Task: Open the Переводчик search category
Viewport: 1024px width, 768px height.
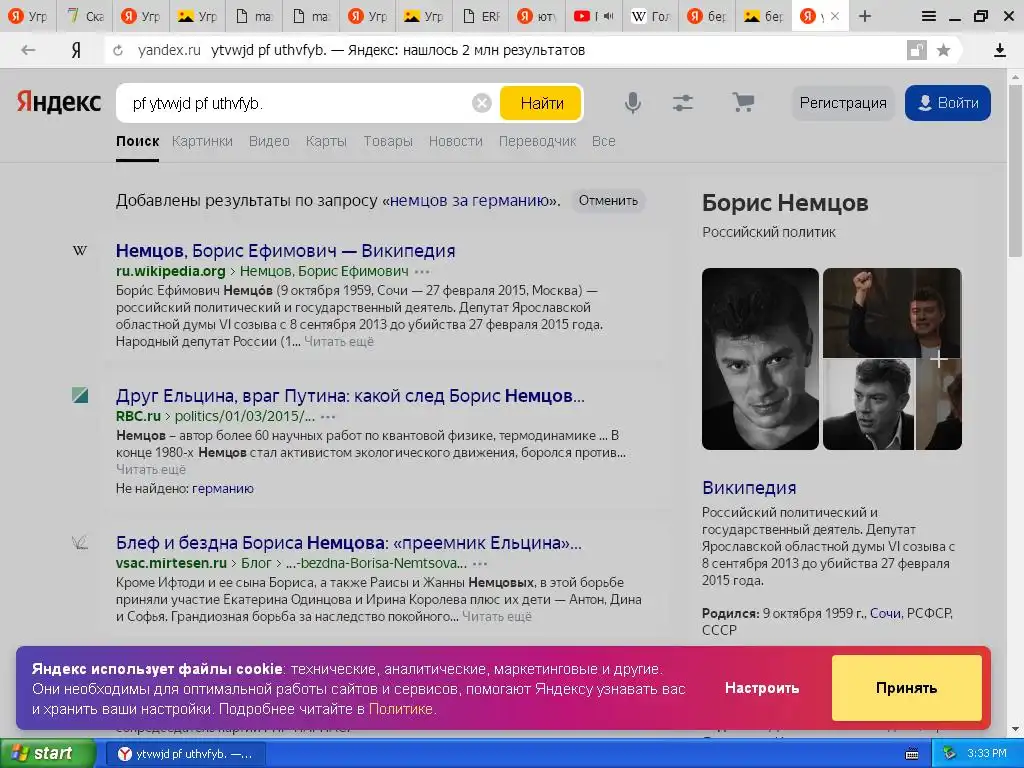Action: (537, 141)
